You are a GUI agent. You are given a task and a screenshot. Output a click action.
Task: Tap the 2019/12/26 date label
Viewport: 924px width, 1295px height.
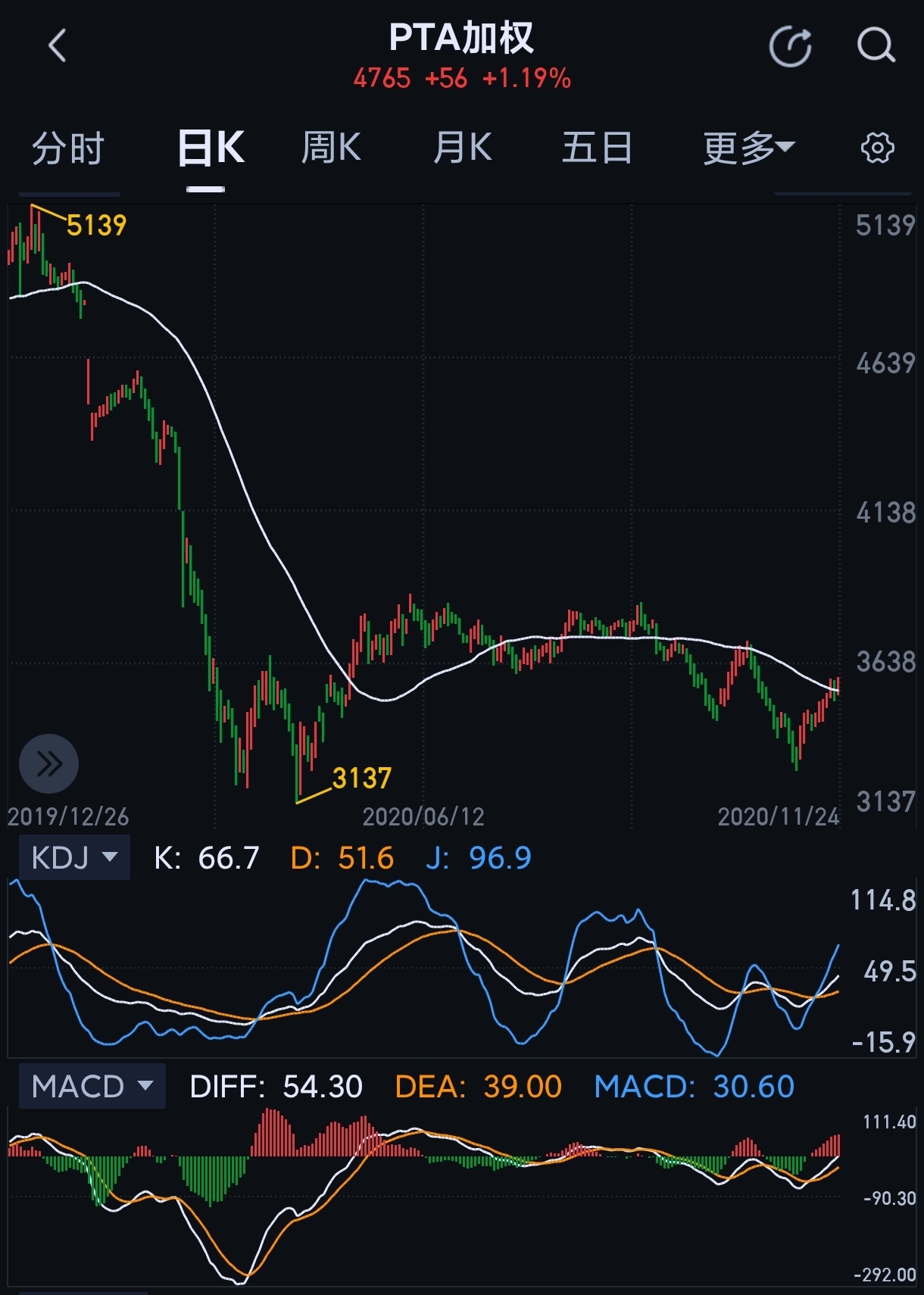point(68,816)
